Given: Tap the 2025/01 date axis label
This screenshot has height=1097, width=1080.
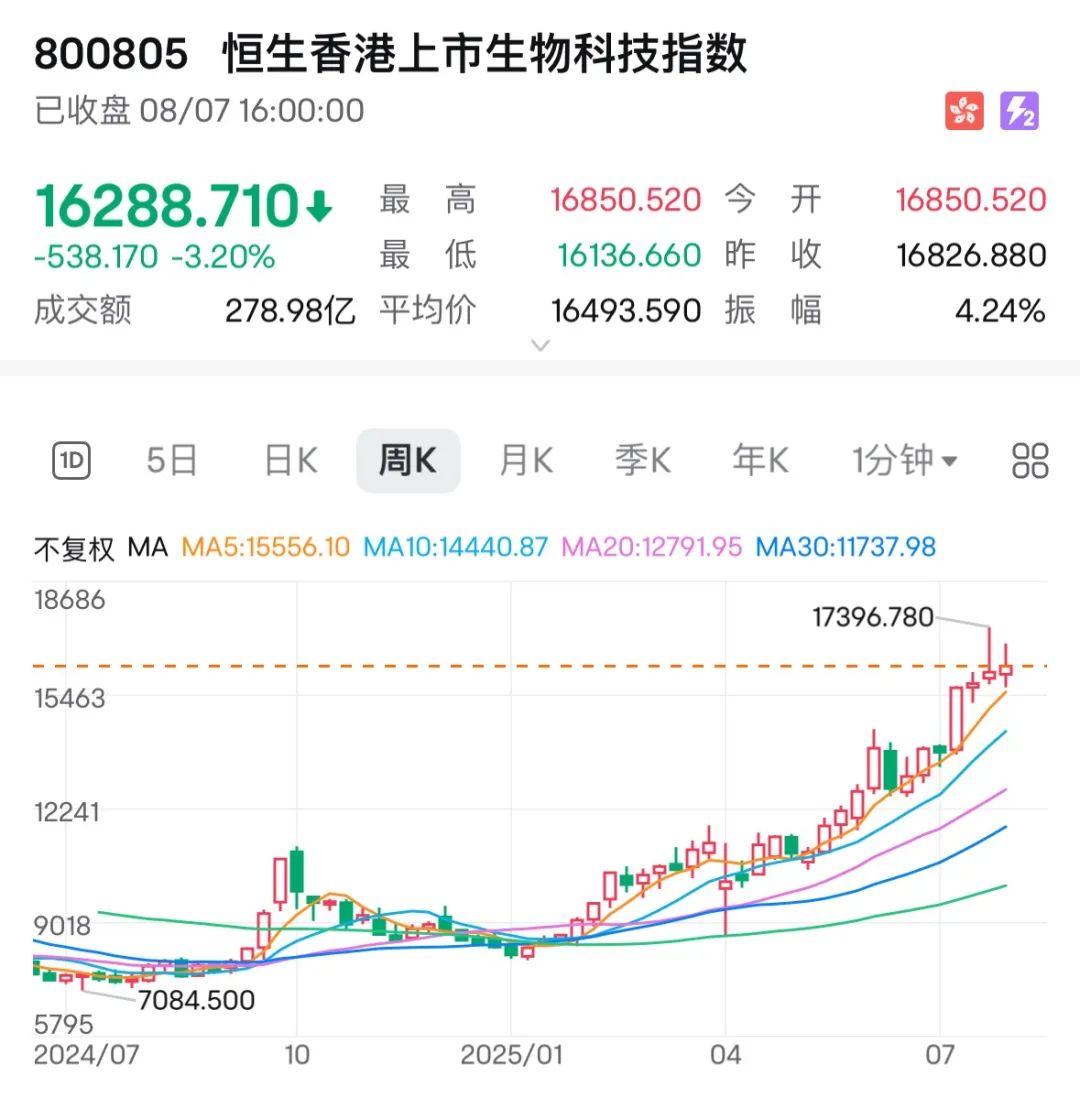Looking at the screenshot, I should (512, 1055).
